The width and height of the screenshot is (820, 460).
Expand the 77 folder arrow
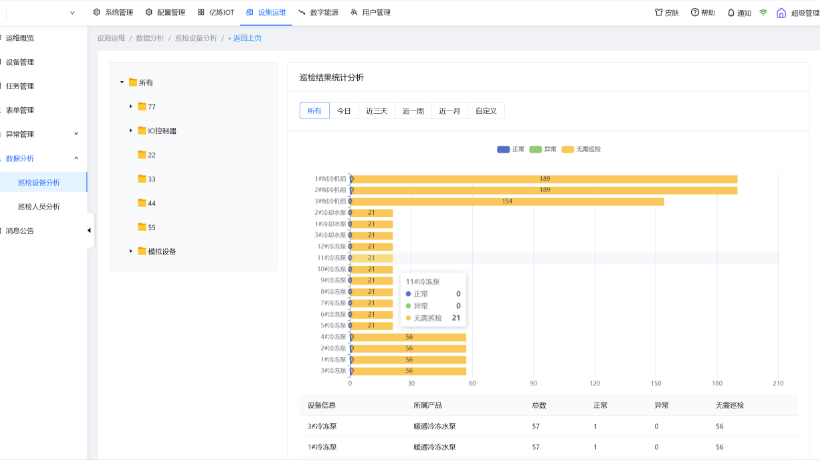131,106
